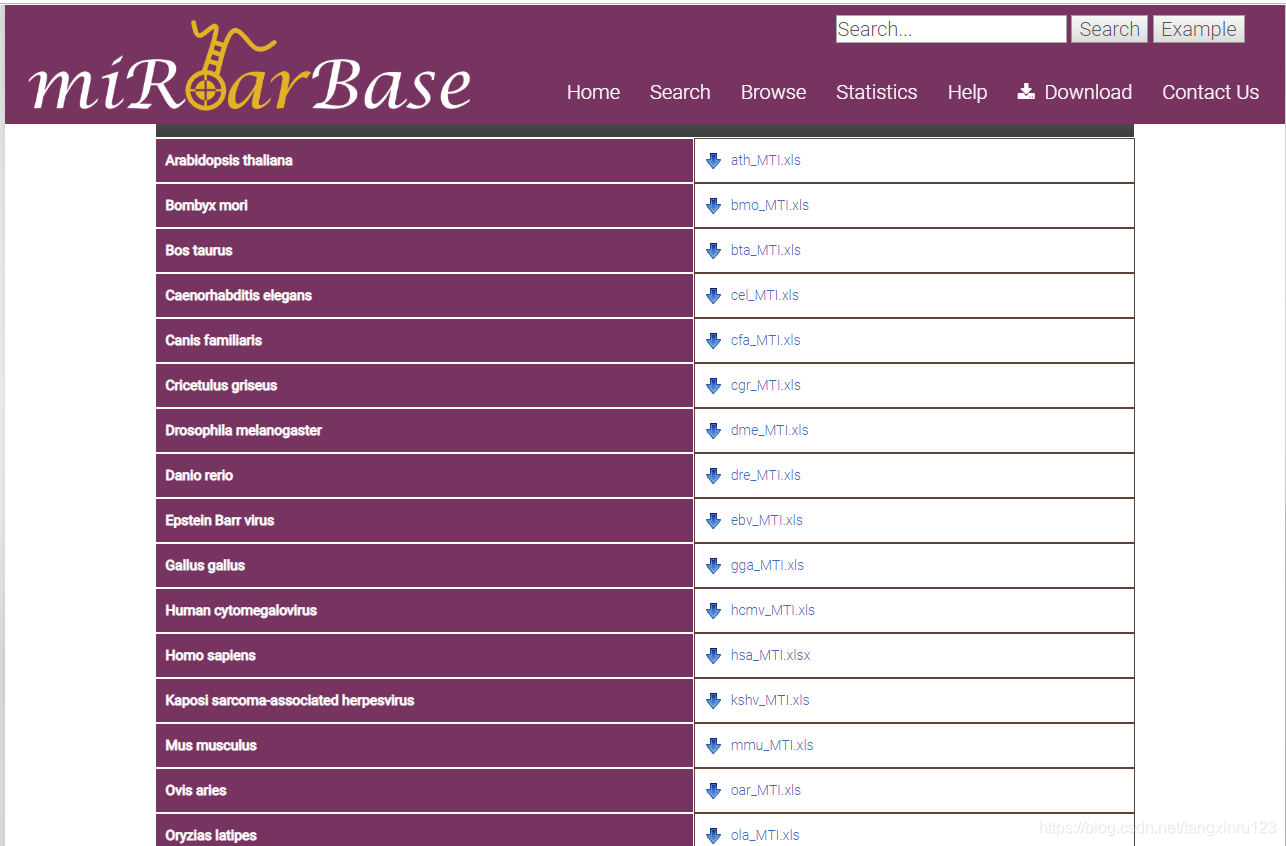
Task: Download cel_MTI.xls via its link
Action: 765,295
